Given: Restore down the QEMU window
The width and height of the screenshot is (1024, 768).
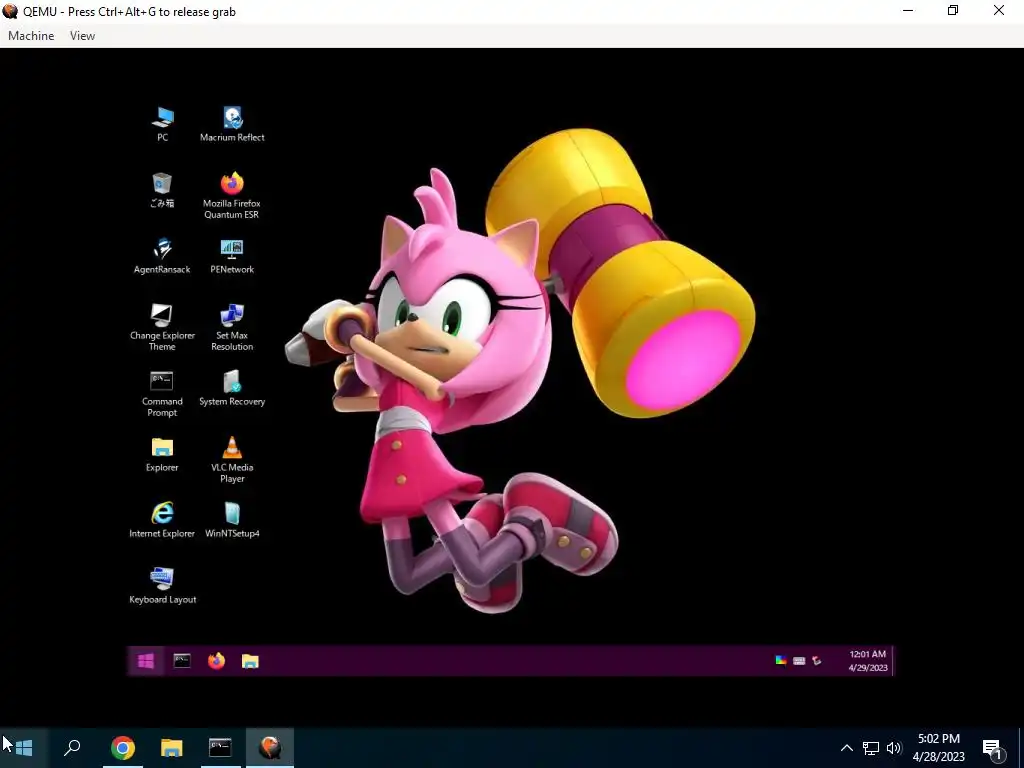Looking at the screenshot, I should point(953,11).
